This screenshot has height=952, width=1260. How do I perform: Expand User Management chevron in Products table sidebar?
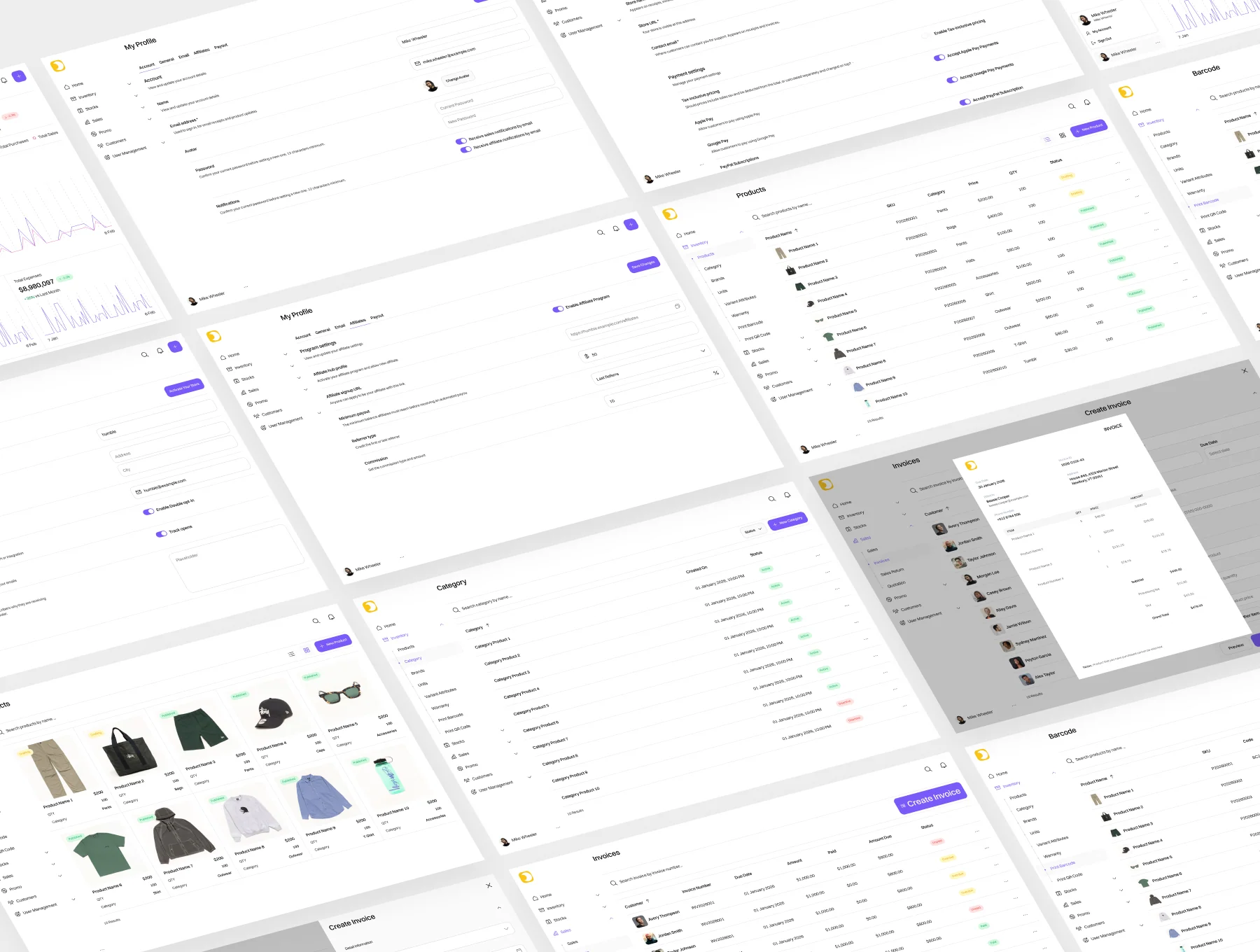coord(829,384)
